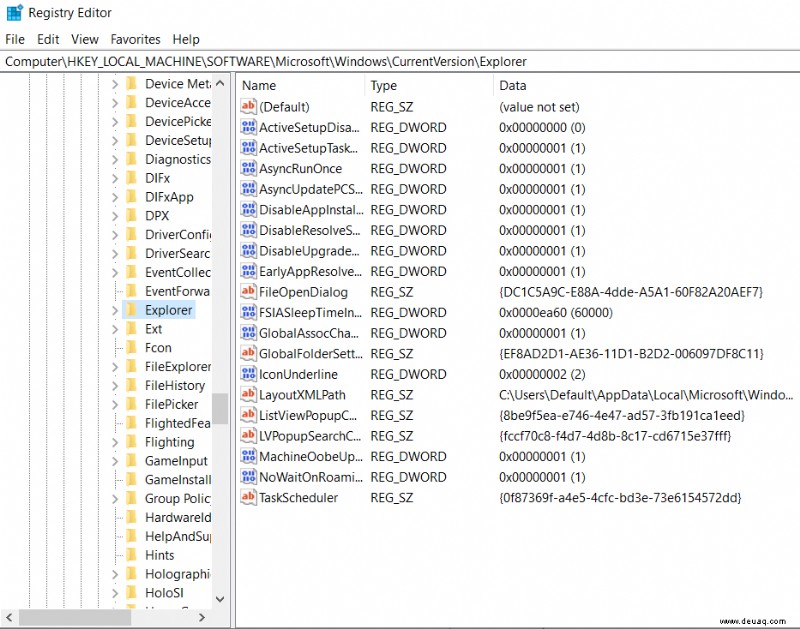Click the Explorer key folder icon
The image size is (800, 629).
(131, 310)
